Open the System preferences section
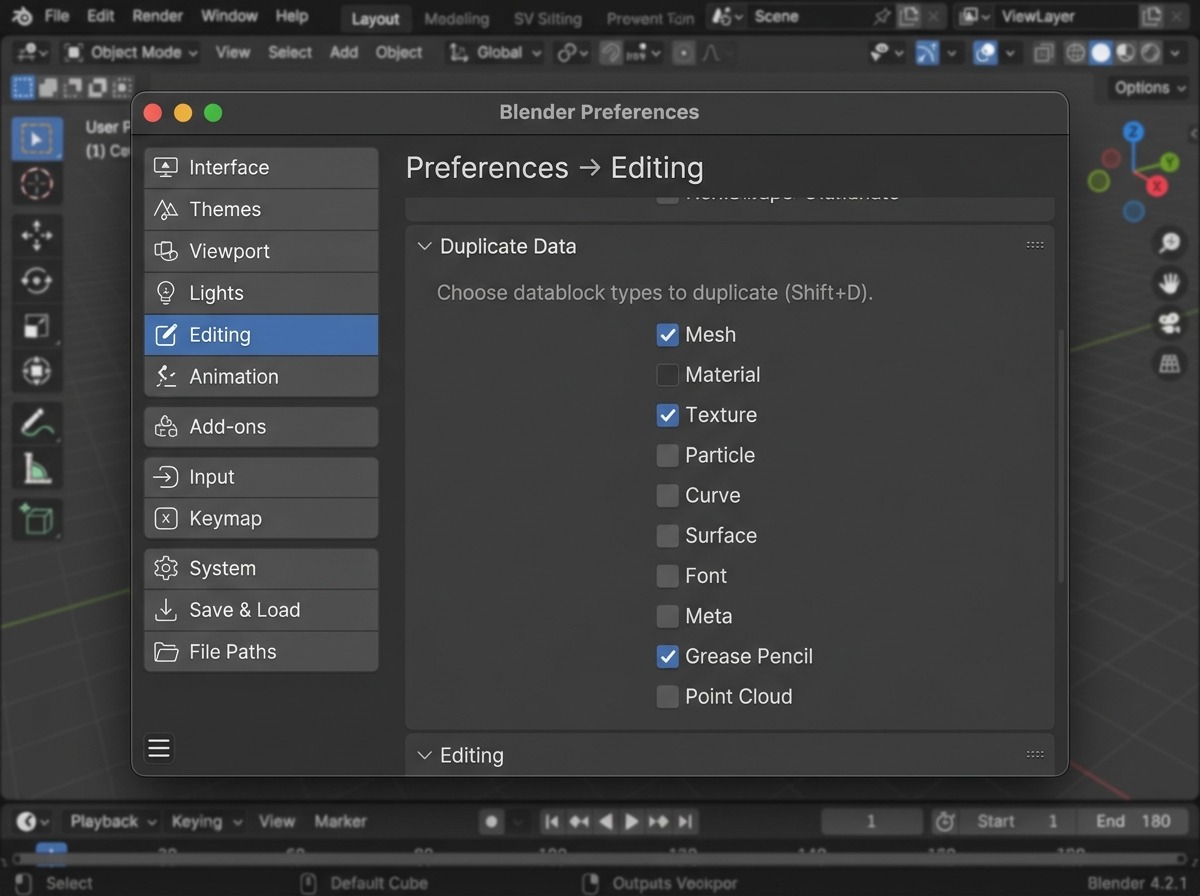 261,569
